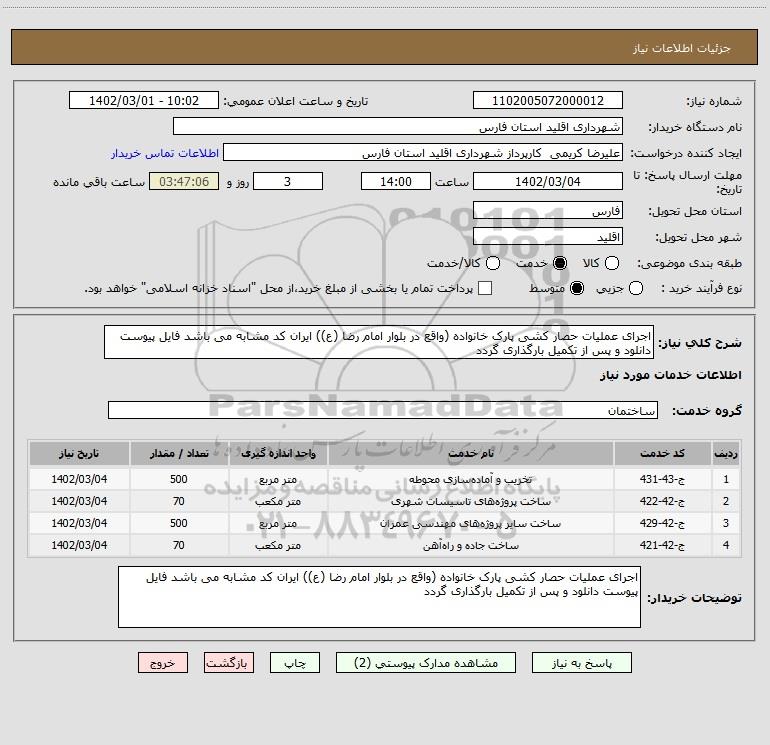770x745 pixels.
Task: Click the delivery city field اقلید
Action: pyautogui.click(x=548, y=237)
